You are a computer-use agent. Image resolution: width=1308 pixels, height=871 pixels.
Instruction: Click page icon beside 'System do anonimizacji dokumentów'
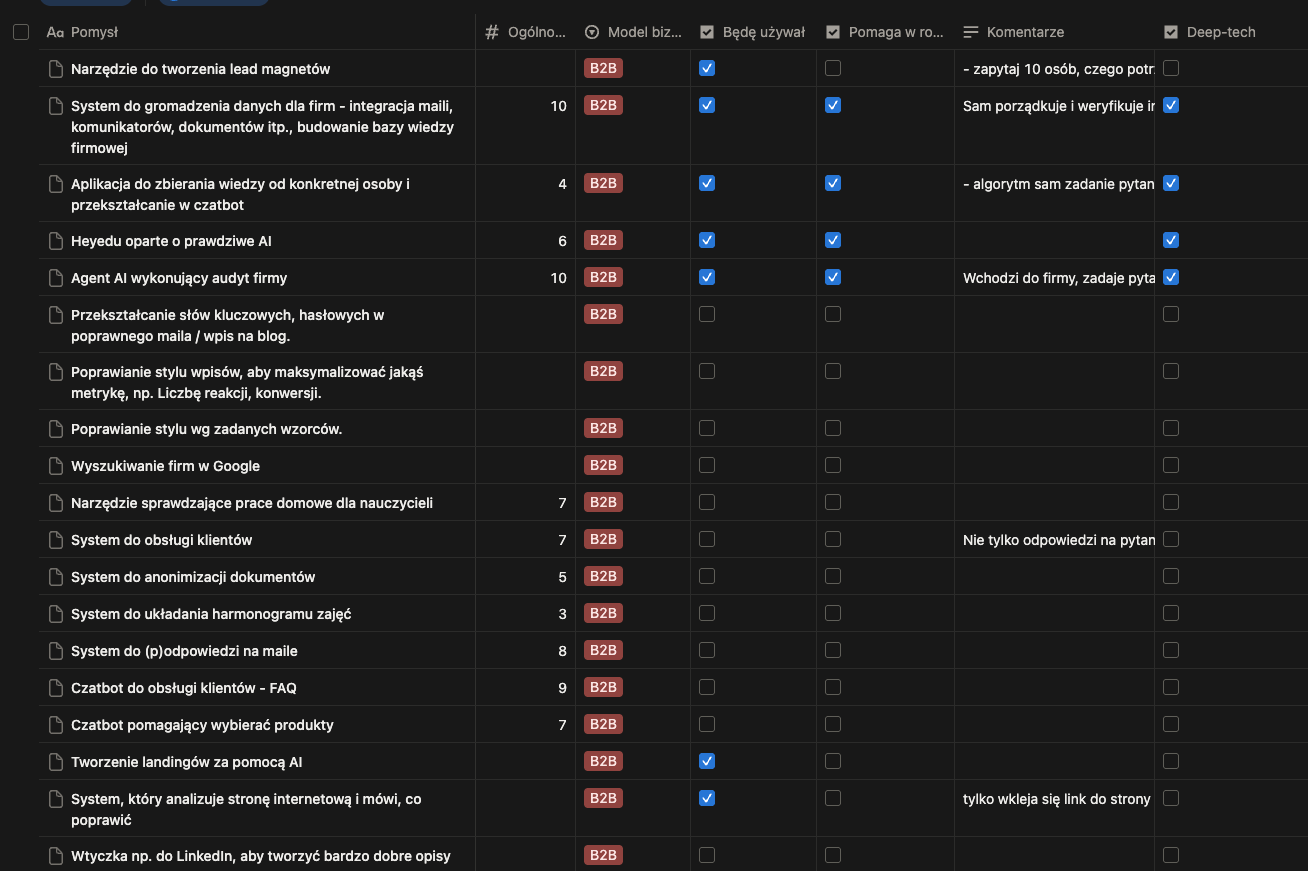[x=57, y=577]
